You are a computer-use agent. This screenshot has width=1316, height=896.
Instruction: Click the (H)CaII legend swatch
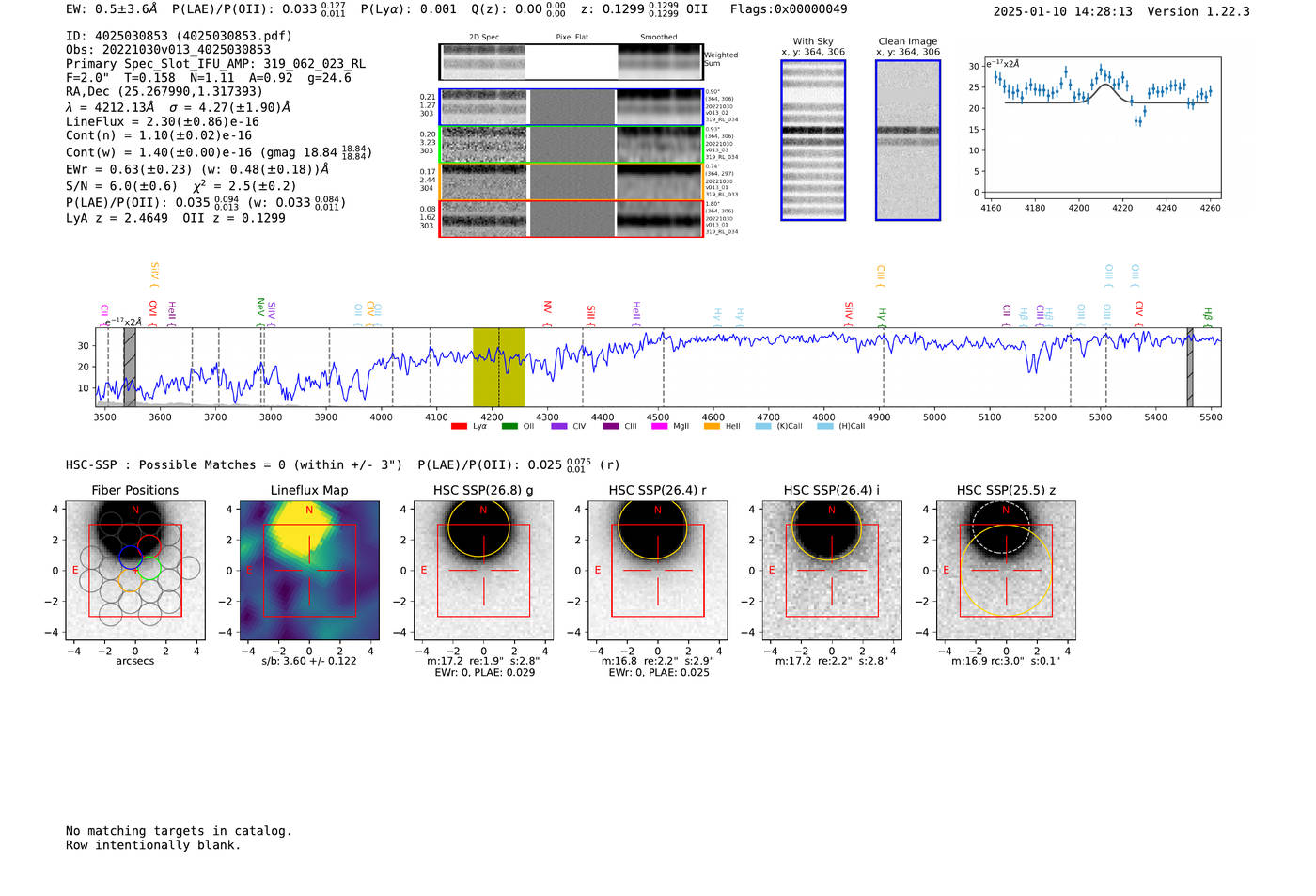point(825,427)
